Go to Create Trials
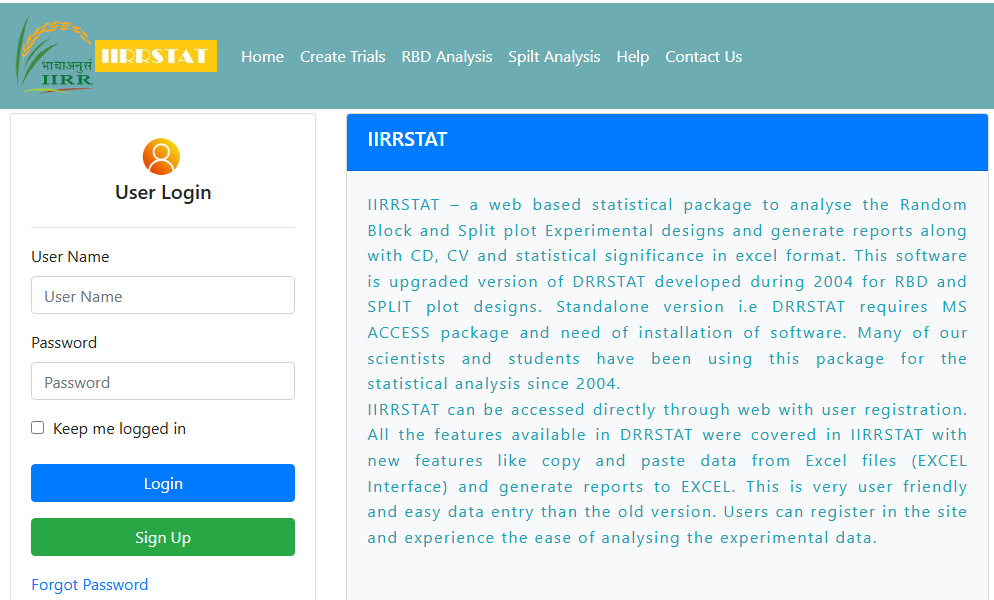Viewport: 994px width, 600px height. 342,57
